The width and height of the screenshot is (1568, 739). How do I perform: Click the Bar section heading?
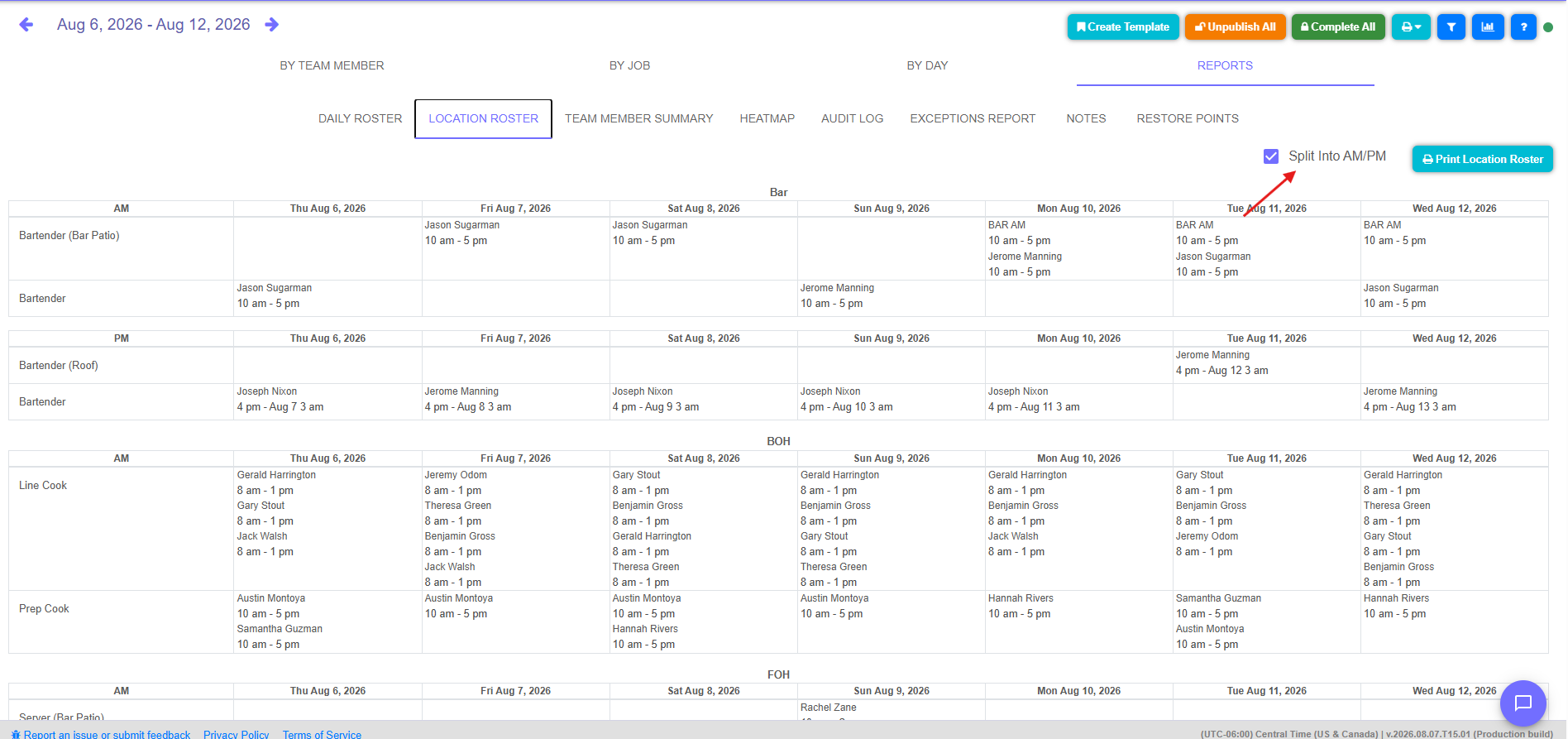pos(778,192)
